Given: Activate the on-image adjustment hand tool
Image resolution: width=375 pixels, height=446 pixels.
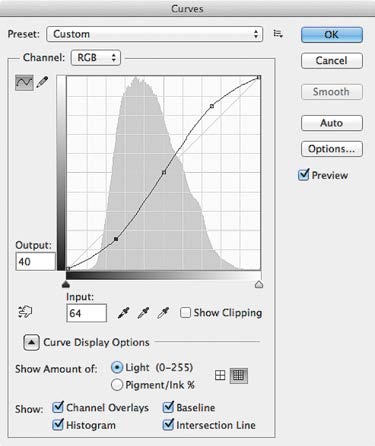Looking at the screenshot, I should tap(25, 312).
